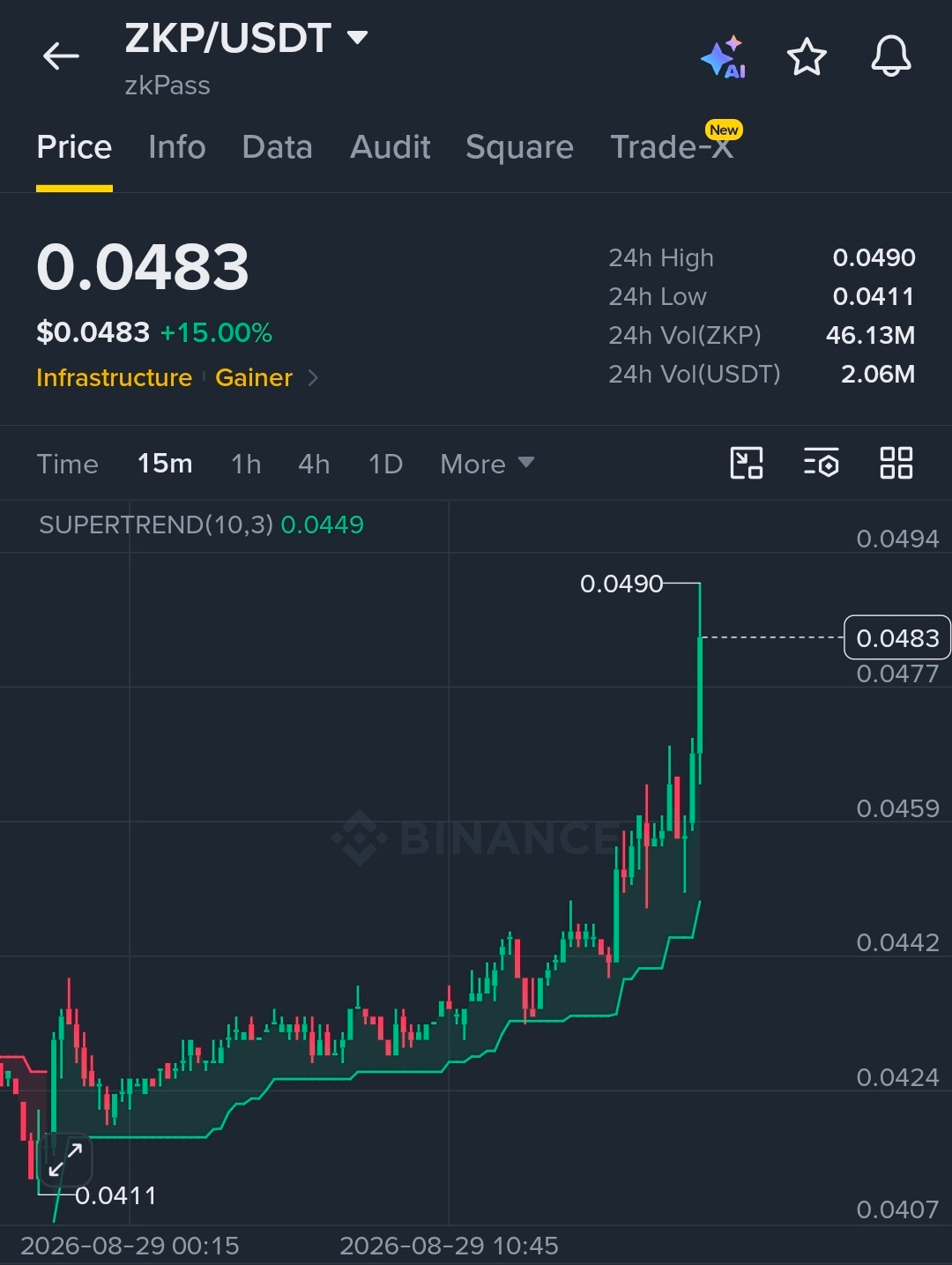Select the 15m interval
The height and width of the screenshot is (1265, 952).
click(165, 464)
